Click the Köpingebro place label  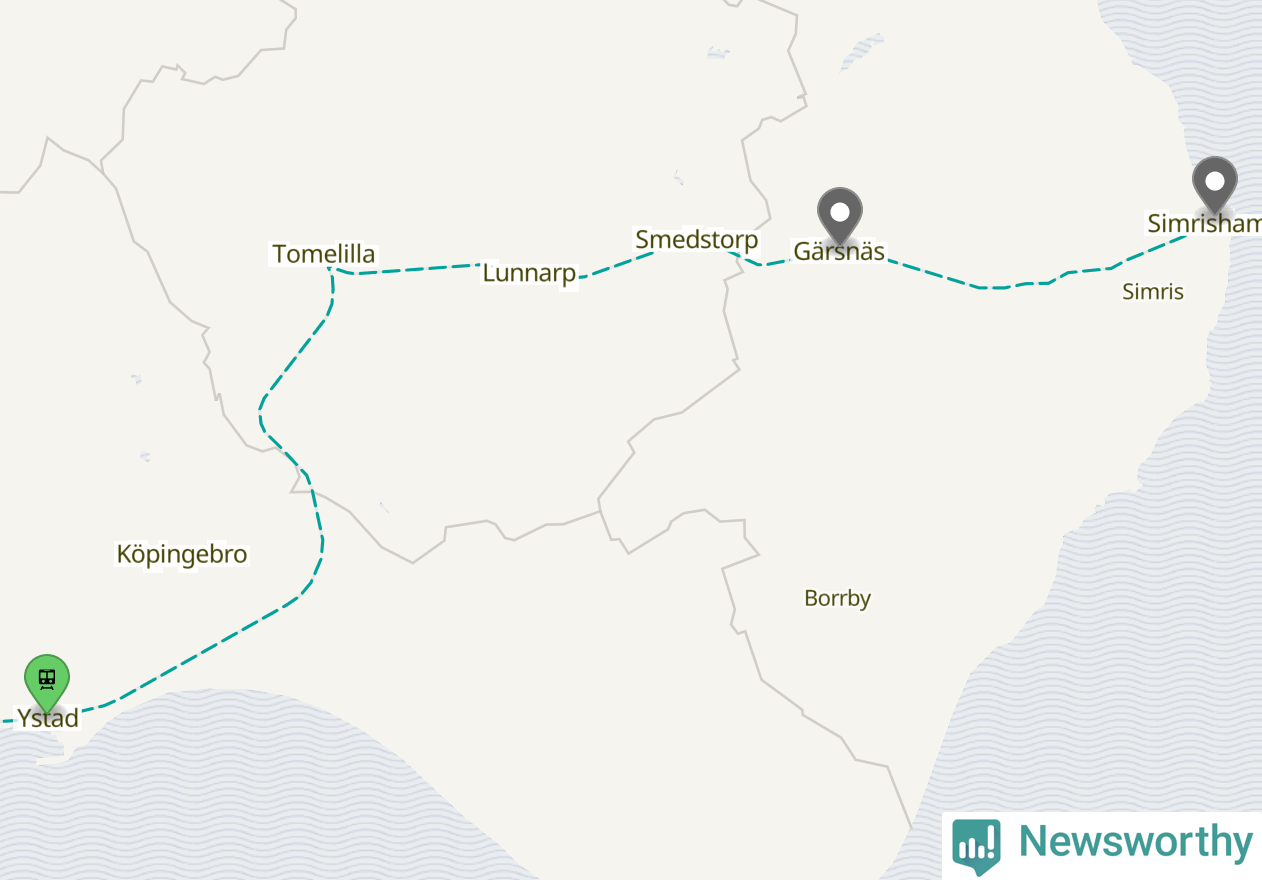[x=182, y=554]
